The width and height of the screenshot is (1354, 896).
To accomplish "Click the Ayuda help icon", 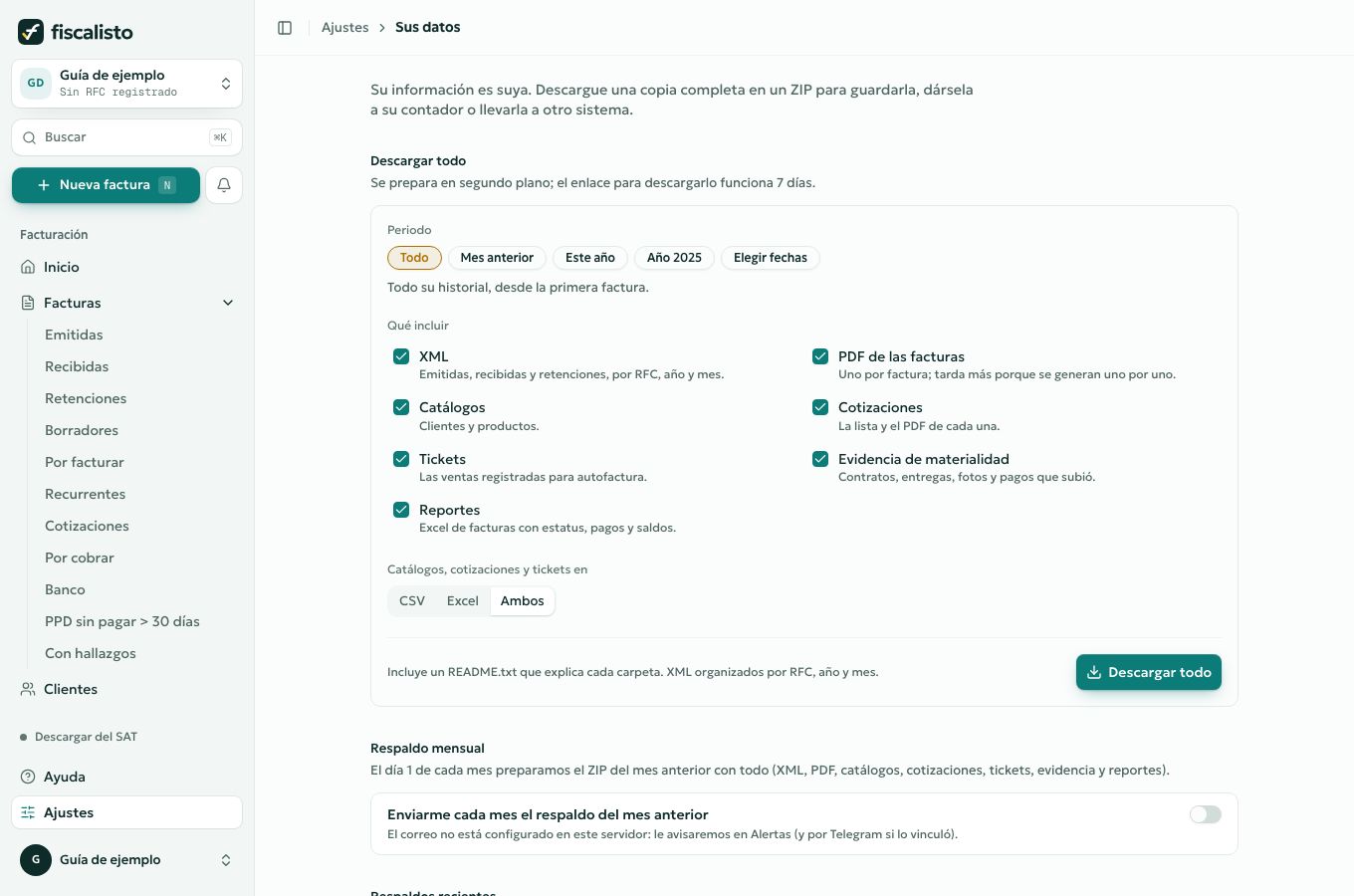I will pyautogui.click(x=28, y=777).
